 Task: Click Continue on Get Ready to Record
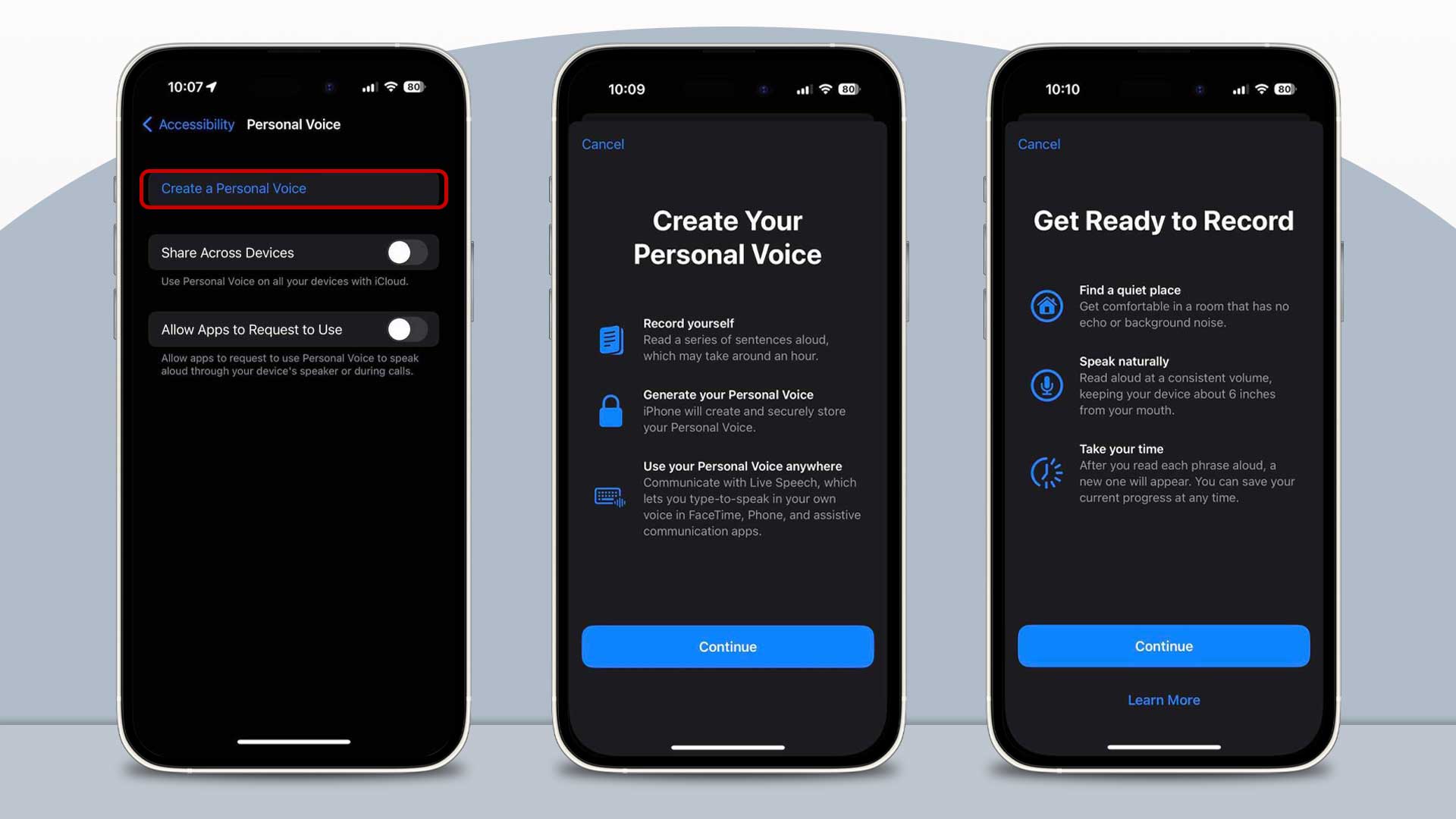[x=1163, y=645]
